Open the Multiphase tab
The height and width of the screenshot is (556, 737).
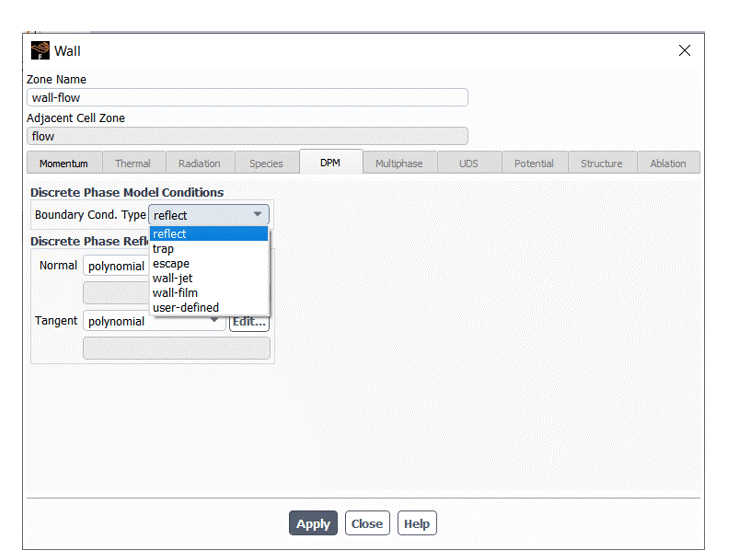398,163
